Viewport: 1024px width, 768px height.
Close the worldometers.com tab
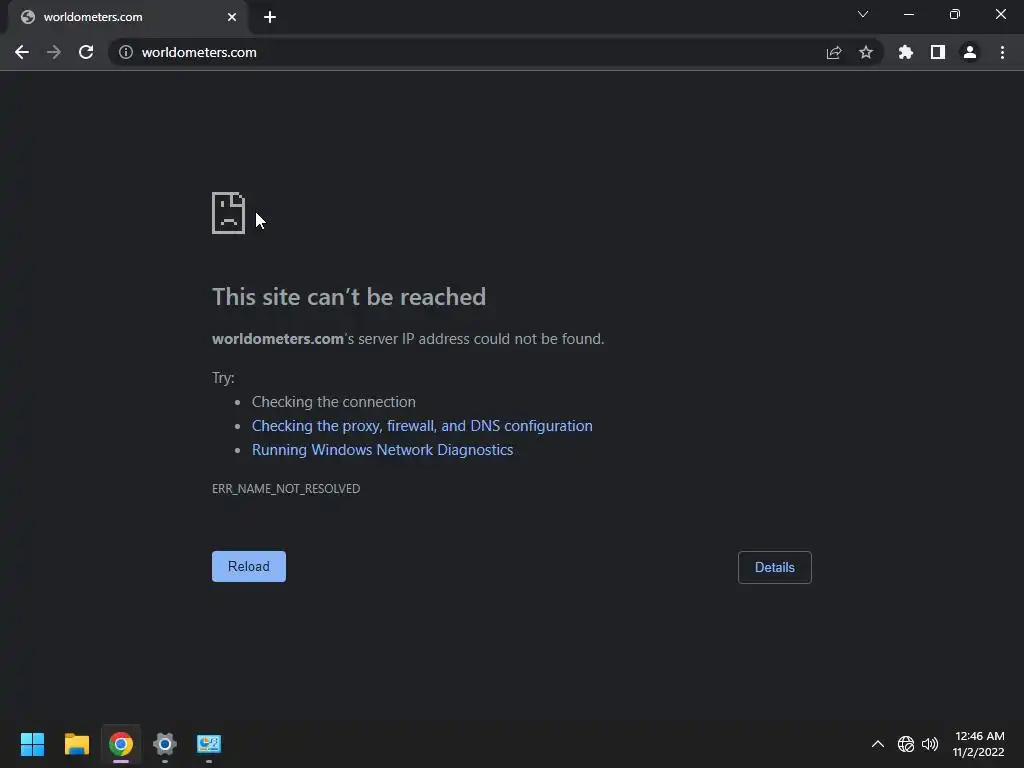(232, 17)
